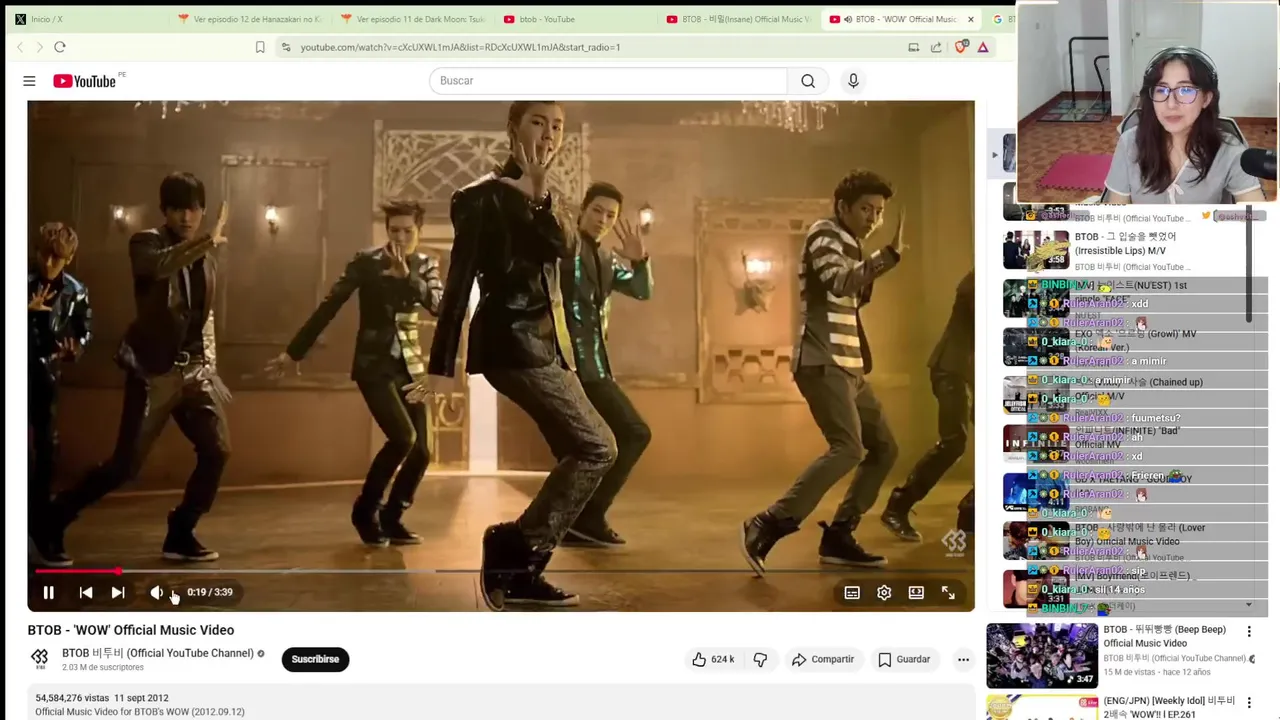Screen dimensions: 1280x720
Task: Dislike the video with thumbs down
Action: tap(760, 659)
